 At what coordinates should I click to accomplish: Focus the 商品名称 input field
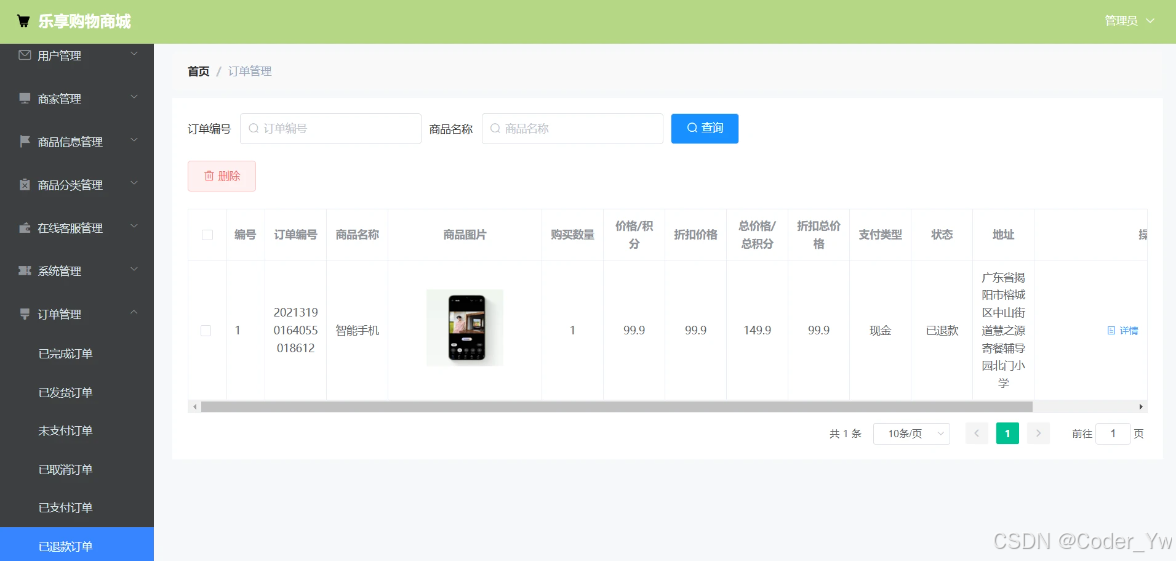(x=572, y=128)
